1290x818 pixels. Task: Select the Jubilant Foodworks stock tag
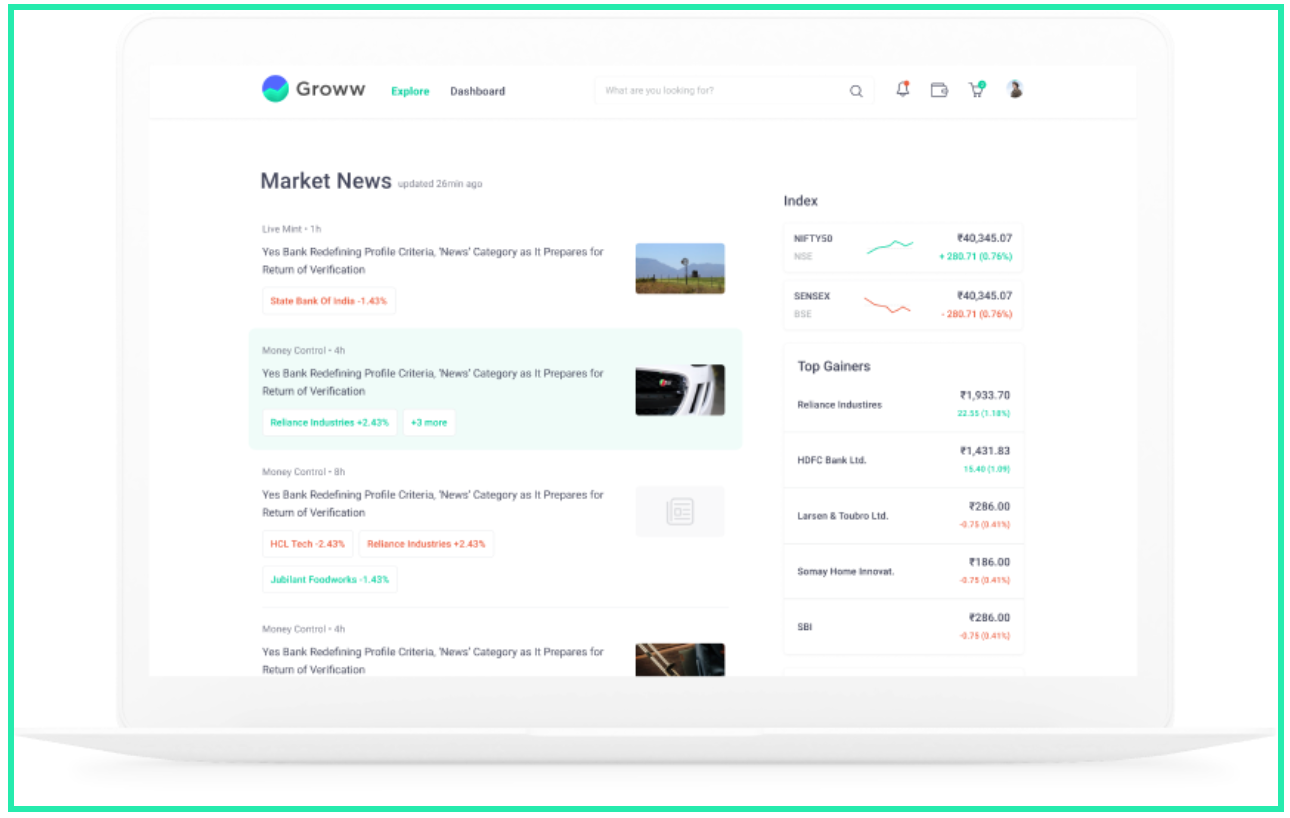[x=329, y=579]
